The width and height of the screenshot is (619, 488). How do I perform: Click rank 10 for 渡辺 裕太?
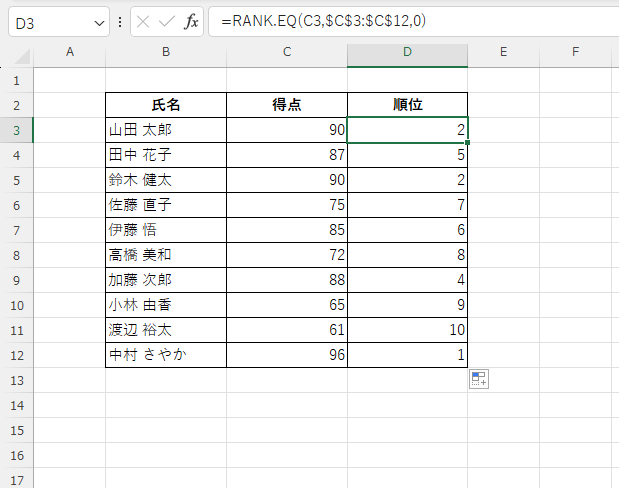click(x=407, y=330)
